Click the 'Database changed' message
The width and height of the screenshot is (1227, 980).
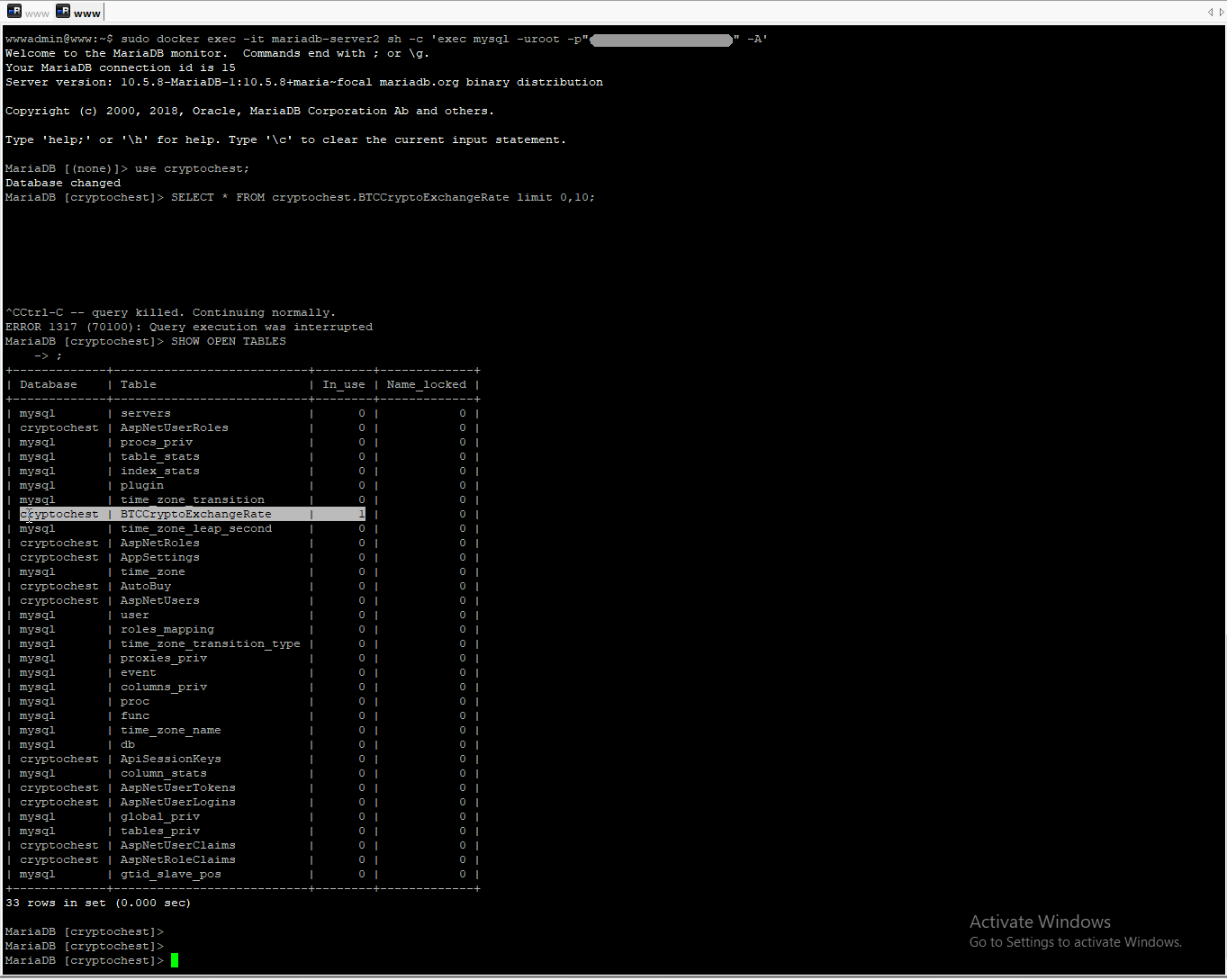pyautogui.click(x=63, y=183)
